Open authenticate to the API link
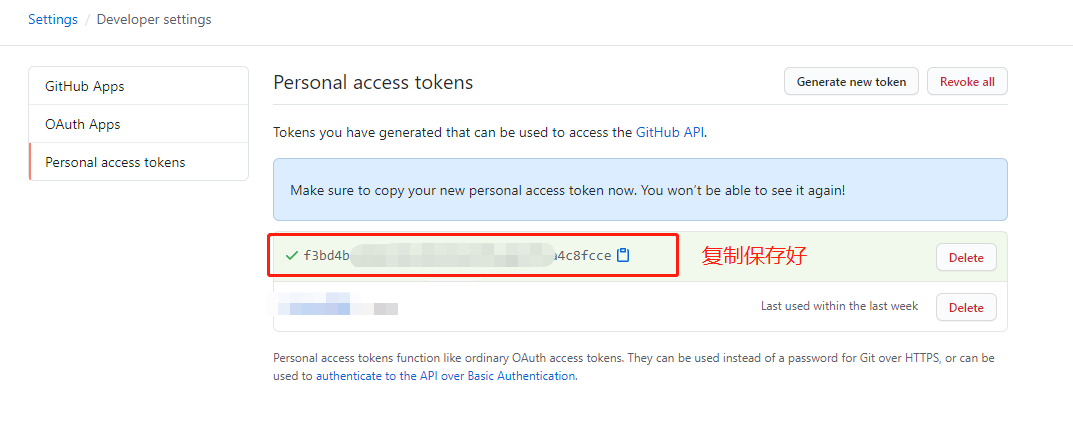 tap(445, 375)
